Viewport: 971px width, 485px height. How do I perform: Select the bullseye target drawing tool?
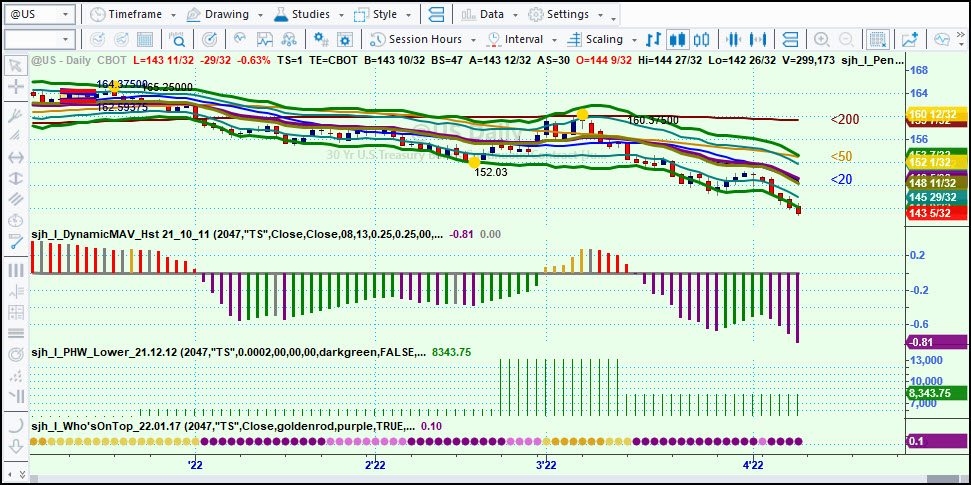point(16,355)
